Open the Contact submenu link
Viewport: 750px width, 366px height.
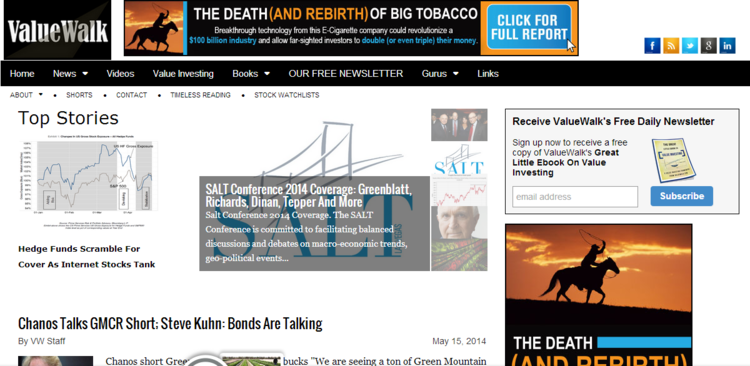coord(132,95)
